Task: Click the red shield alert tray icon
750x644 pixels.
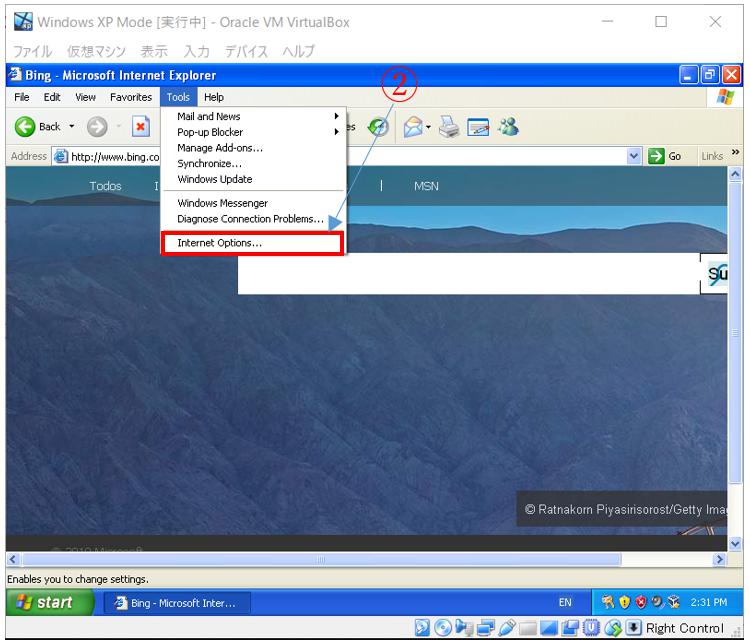Action: [641, 602]
